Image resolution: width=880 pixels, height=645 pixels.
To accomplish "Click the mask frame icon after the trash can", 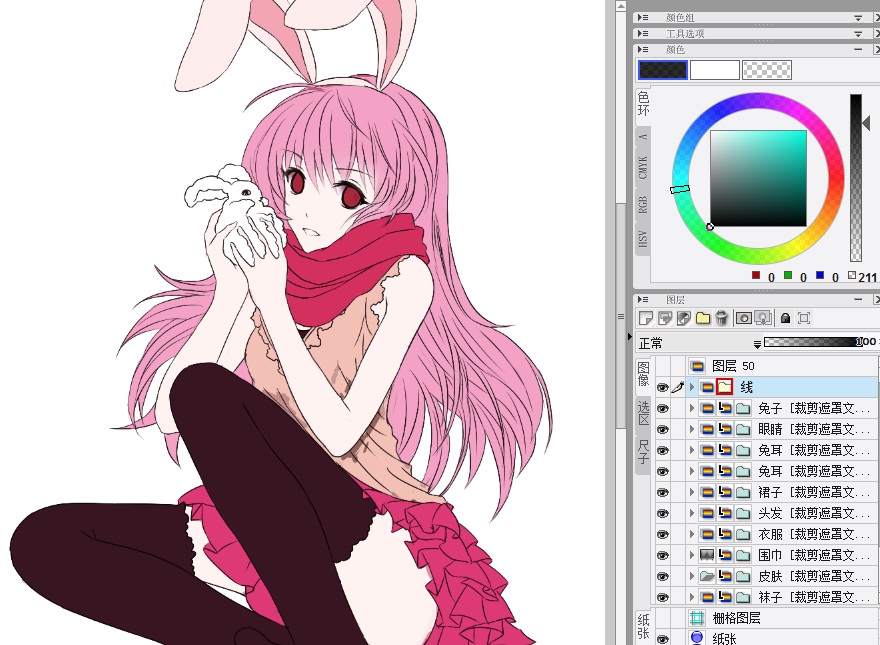I will (x=744, y=318).
